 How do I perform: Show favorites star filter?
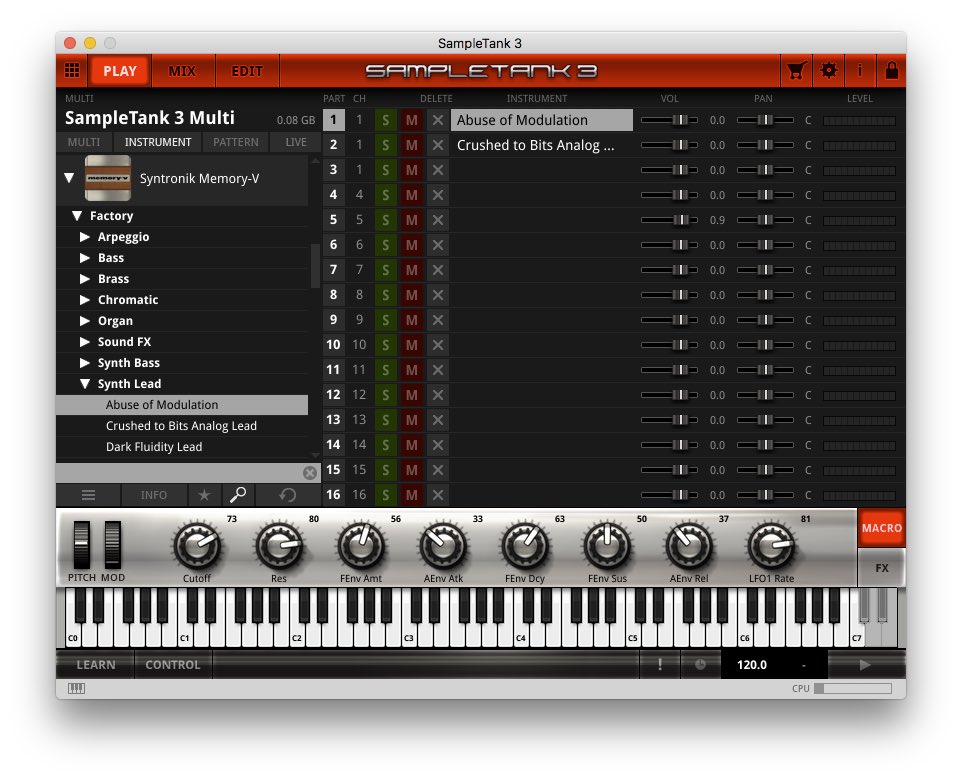[x=204, y=495]
